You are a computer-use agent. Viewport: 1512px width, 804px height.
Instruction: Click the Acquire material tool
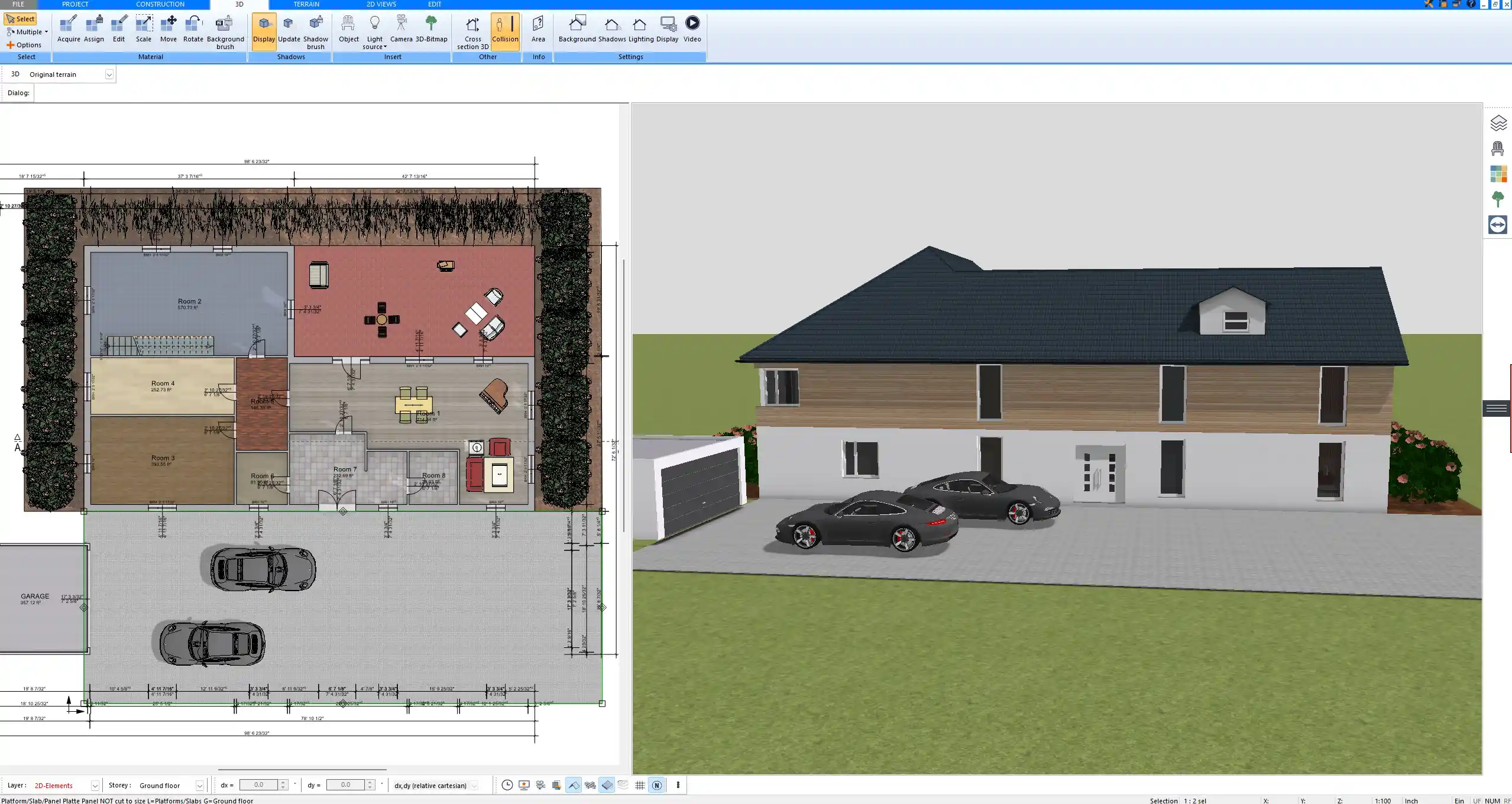click(69, 30)
